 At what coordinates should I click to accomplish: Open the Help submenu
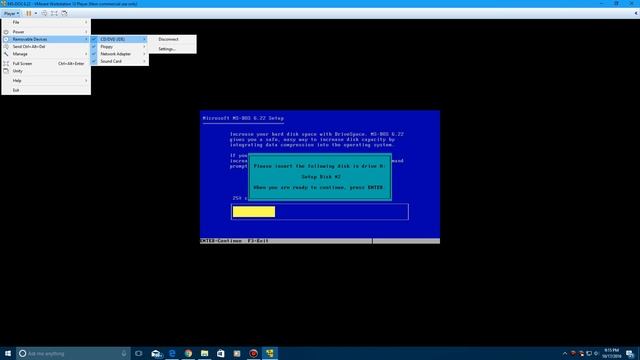click(46, 80)
